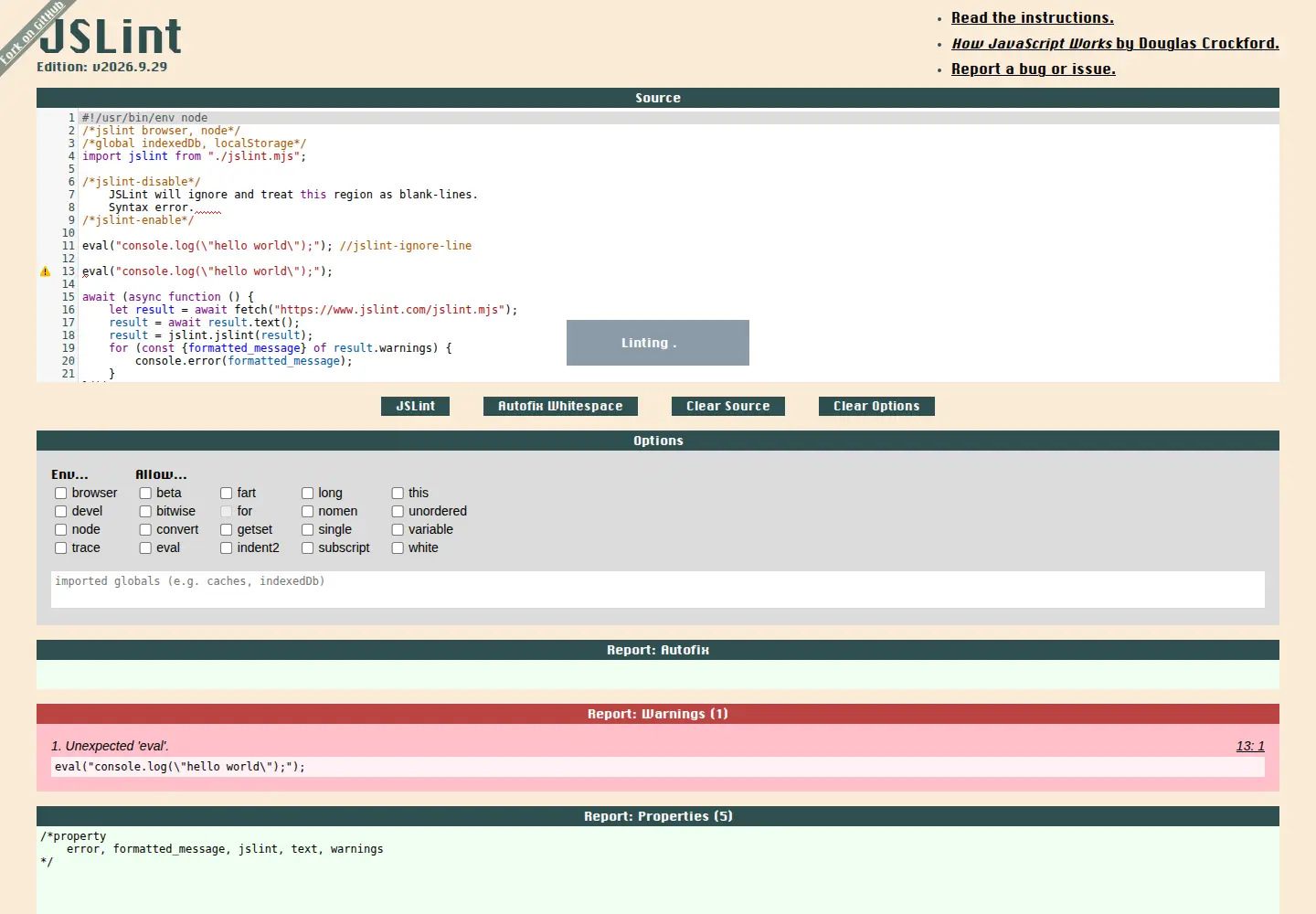Open the Fork on GitHub ribbon
This screenshot has height=914, width=1316.
click(x=33, y=33)
